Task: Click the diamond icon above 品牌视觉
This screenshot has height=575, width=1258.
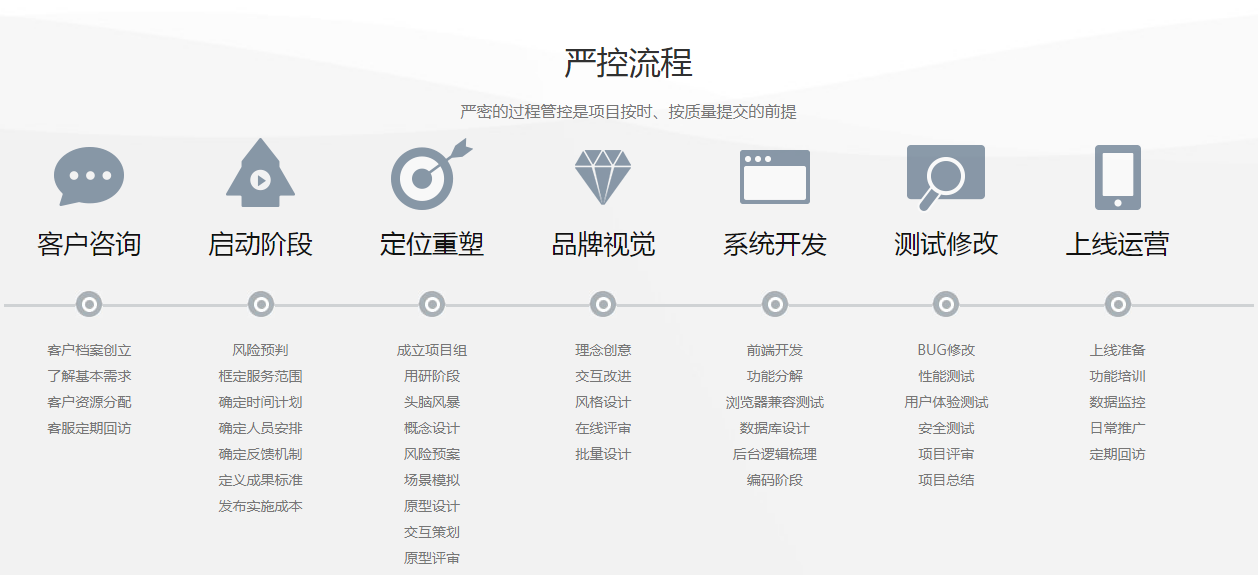Action: click(603, 177)
